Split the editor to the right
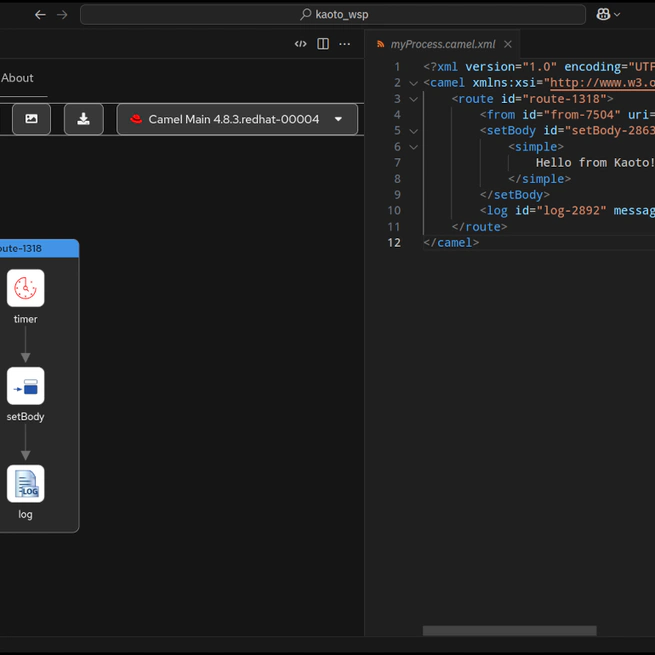Viewport: 655px width, 655px height. point(323,44)
